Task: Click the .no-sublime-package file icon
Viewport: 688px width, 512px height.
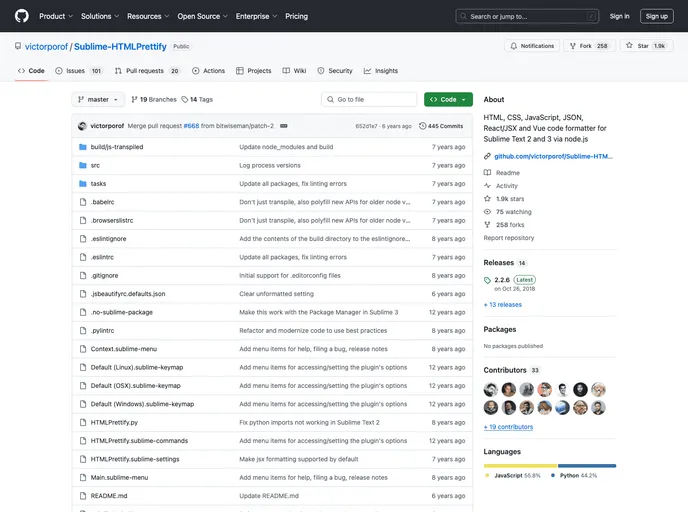Action: 83,312
